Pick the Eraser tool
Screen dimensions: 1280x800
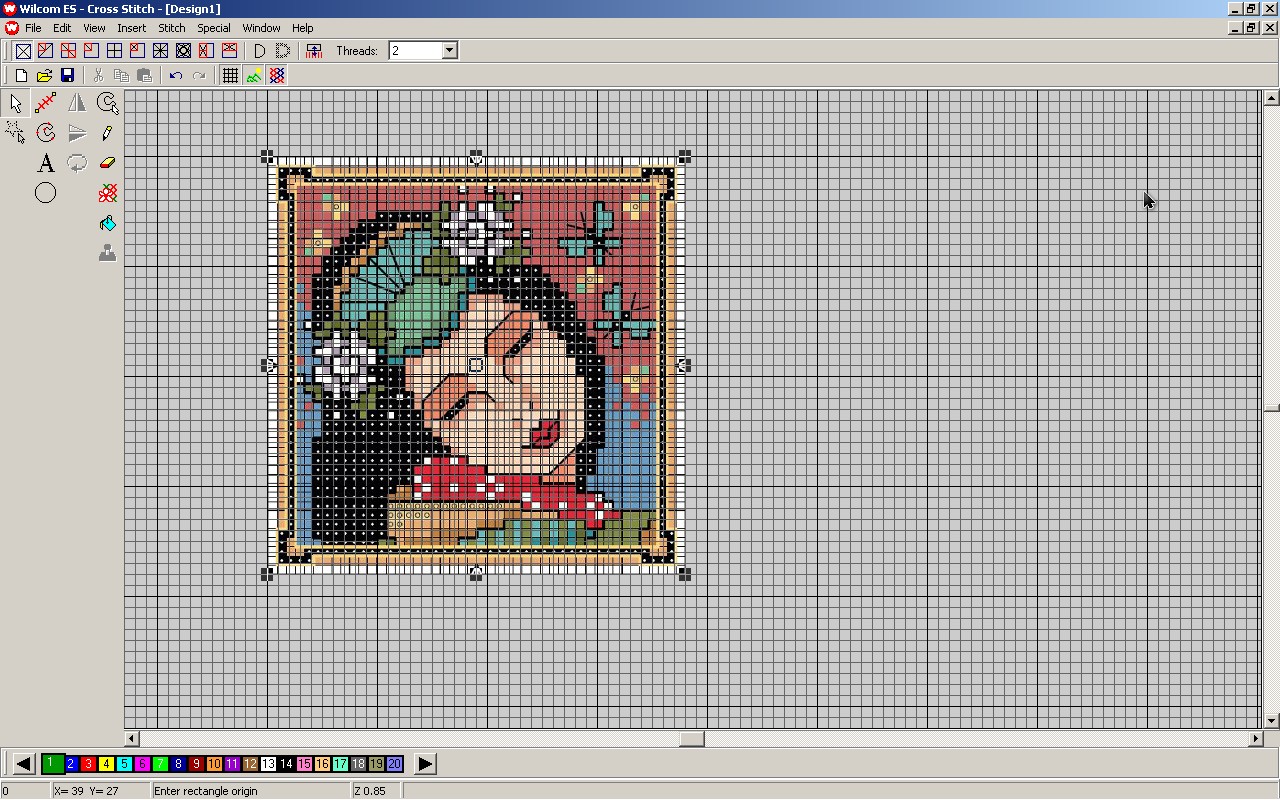(108, 162)
